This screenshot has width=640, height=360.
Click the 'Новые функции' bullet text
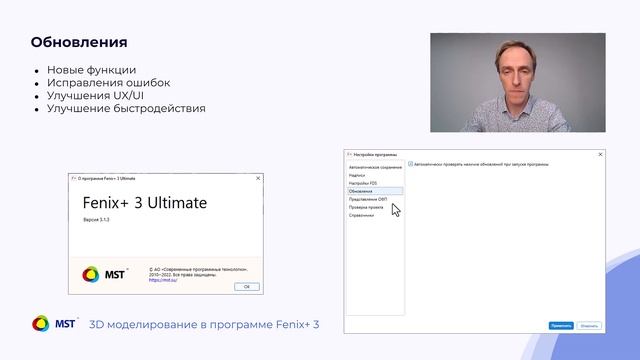(91, 70)
